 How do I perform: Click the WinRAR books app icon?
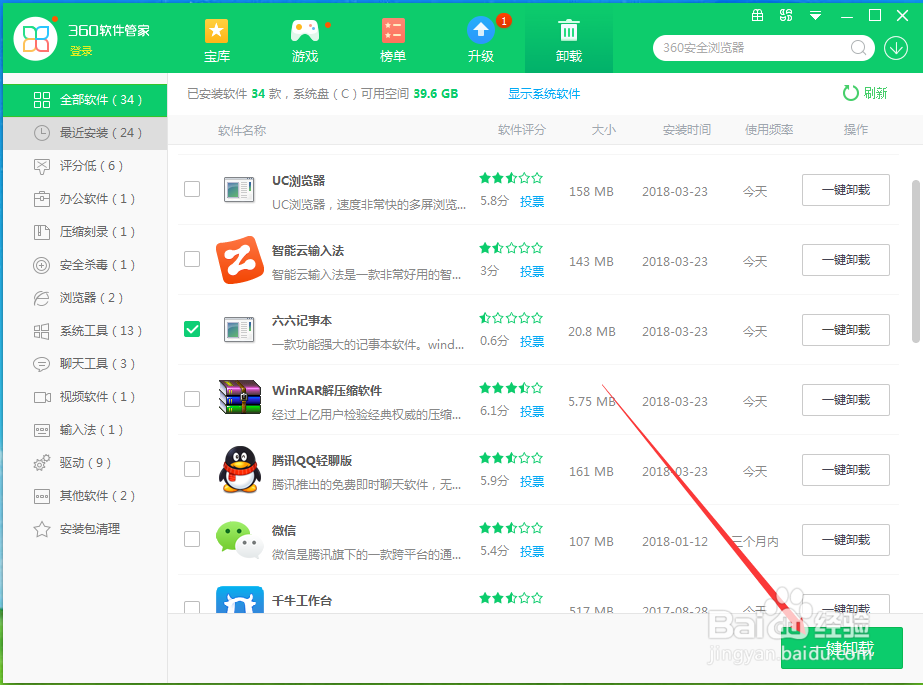240,397
